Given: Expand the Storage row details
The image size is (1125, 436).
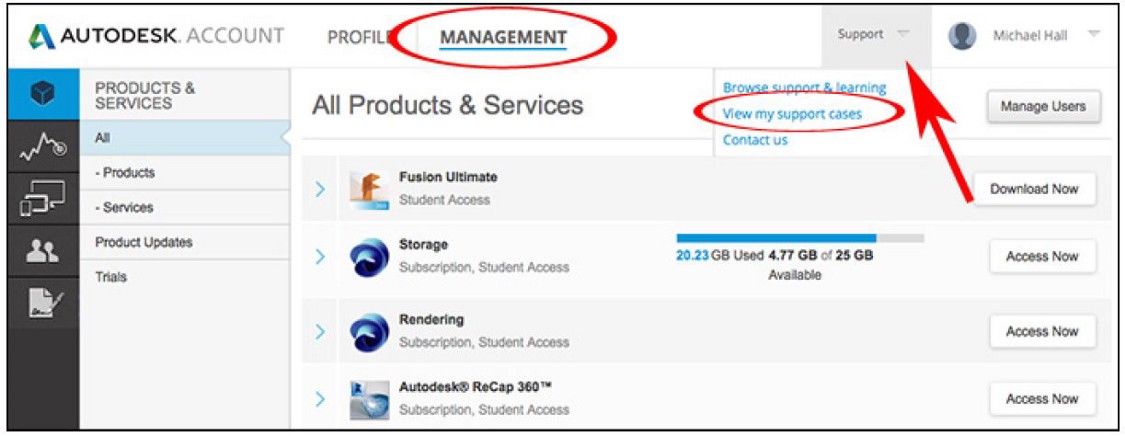Looking at the screenshot, I should click(320, 257).
